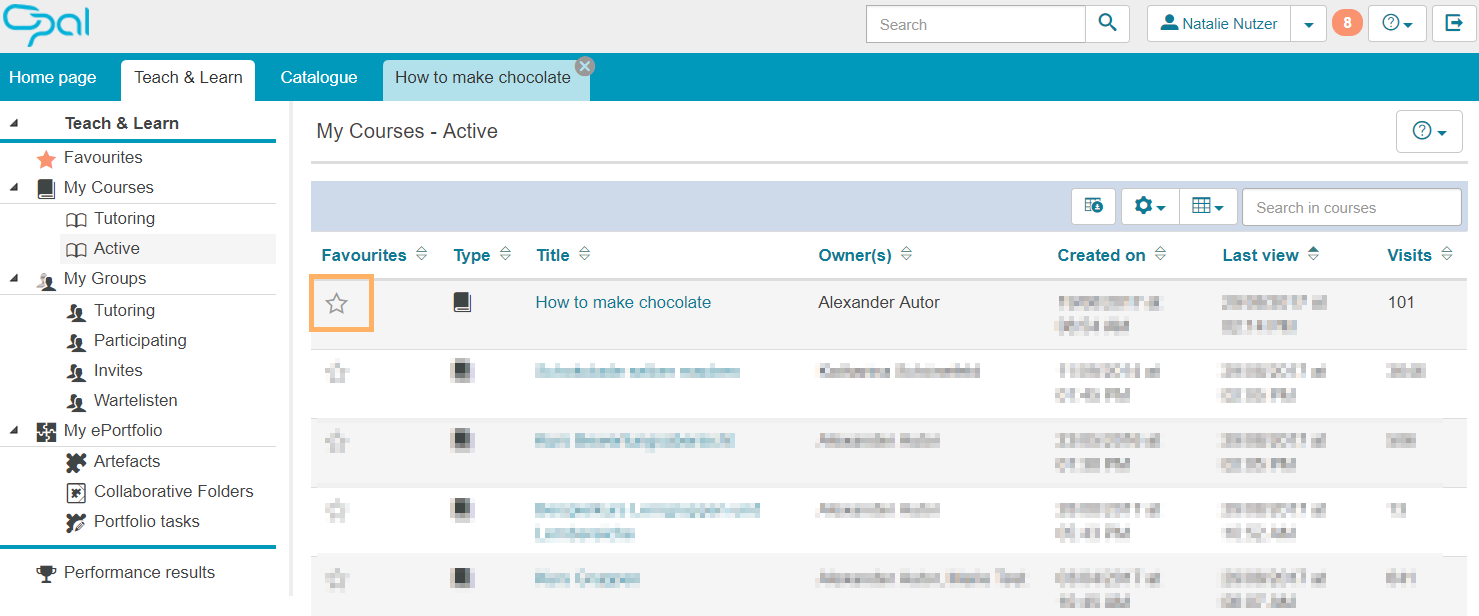Go to the Home page tab
Image resolution: width=1479 pixels, height=616 pixels.
53,78
